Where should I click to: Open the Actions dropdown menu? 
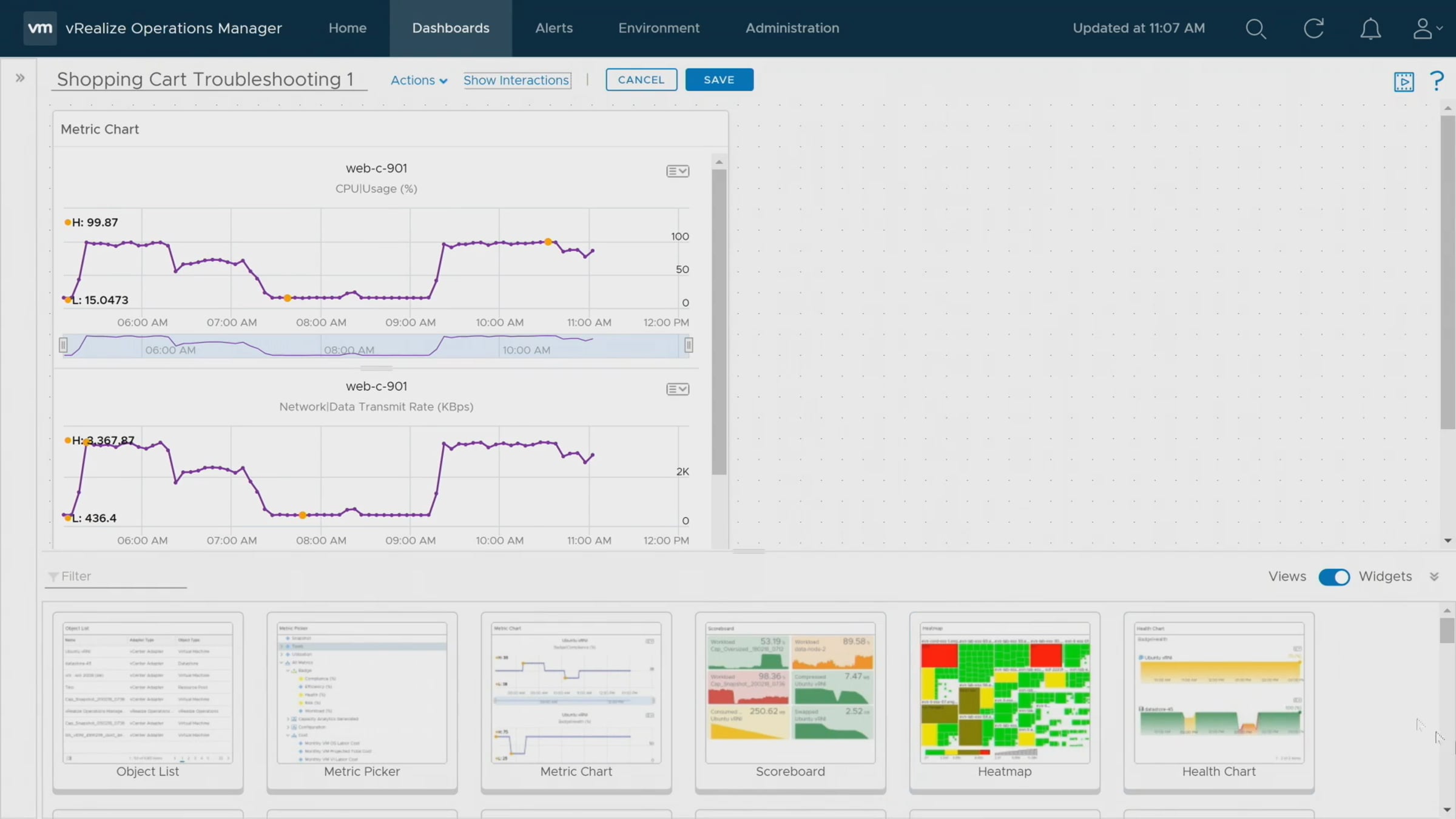pyautogui.click(x=419, y=80)
